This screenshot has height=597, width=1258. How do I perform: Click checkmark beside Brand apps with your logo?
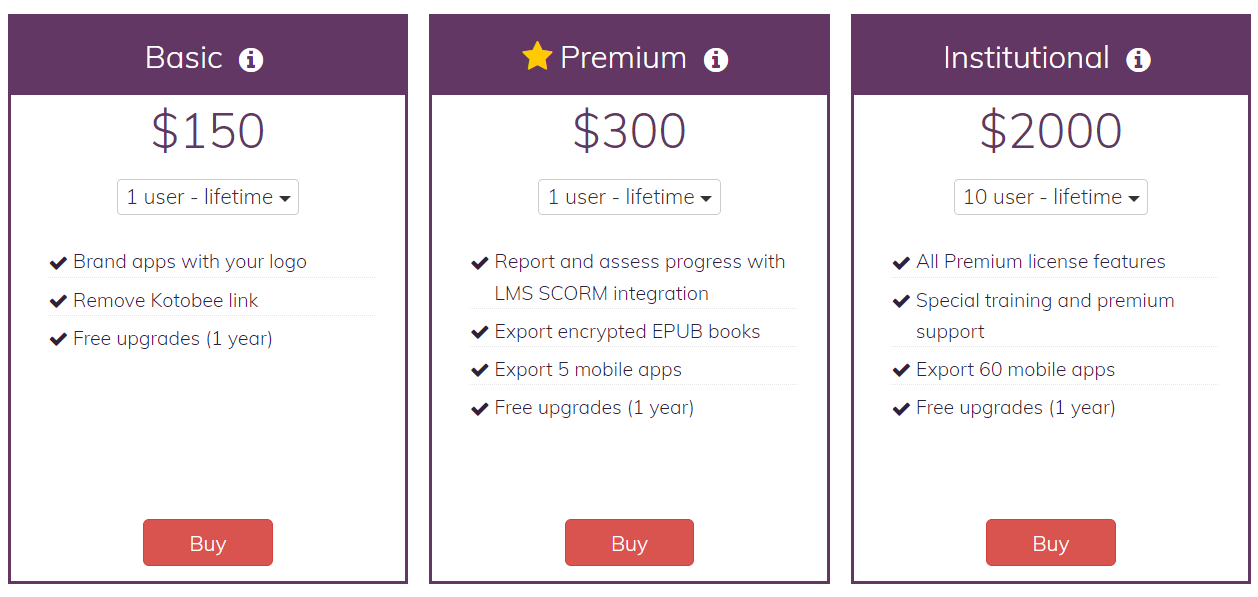coord(58,263)
